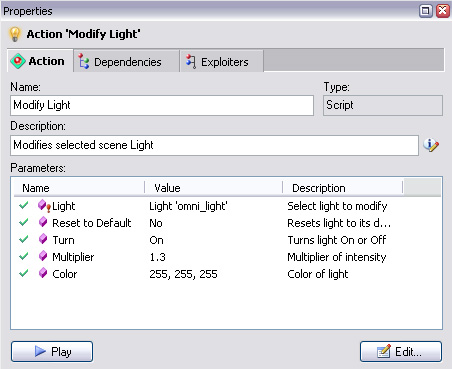Click the Edit... button

point(401,351)
